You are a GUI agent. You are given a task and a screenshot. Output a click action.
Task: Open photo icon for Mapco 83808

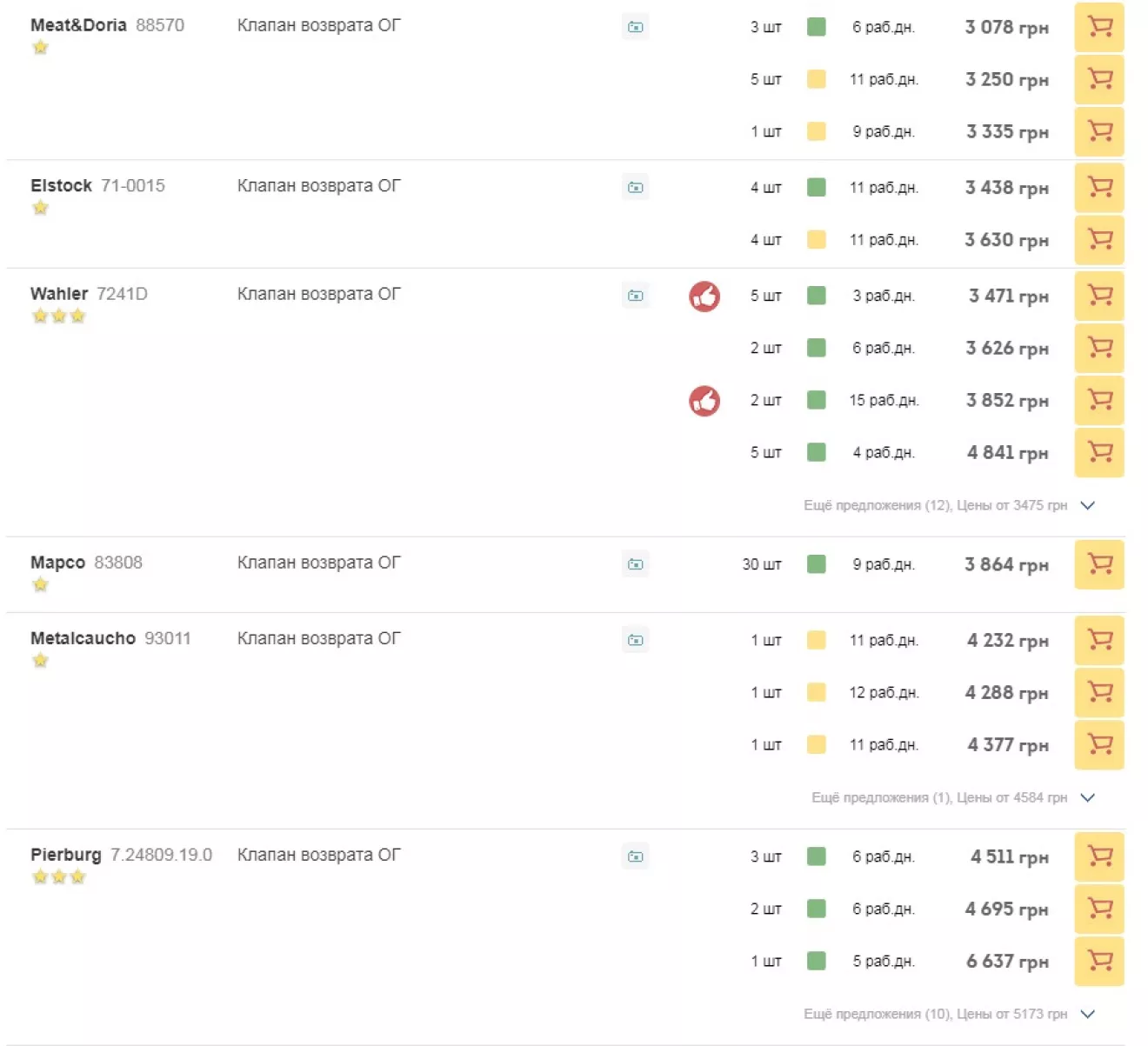click(x=636, y=564)
